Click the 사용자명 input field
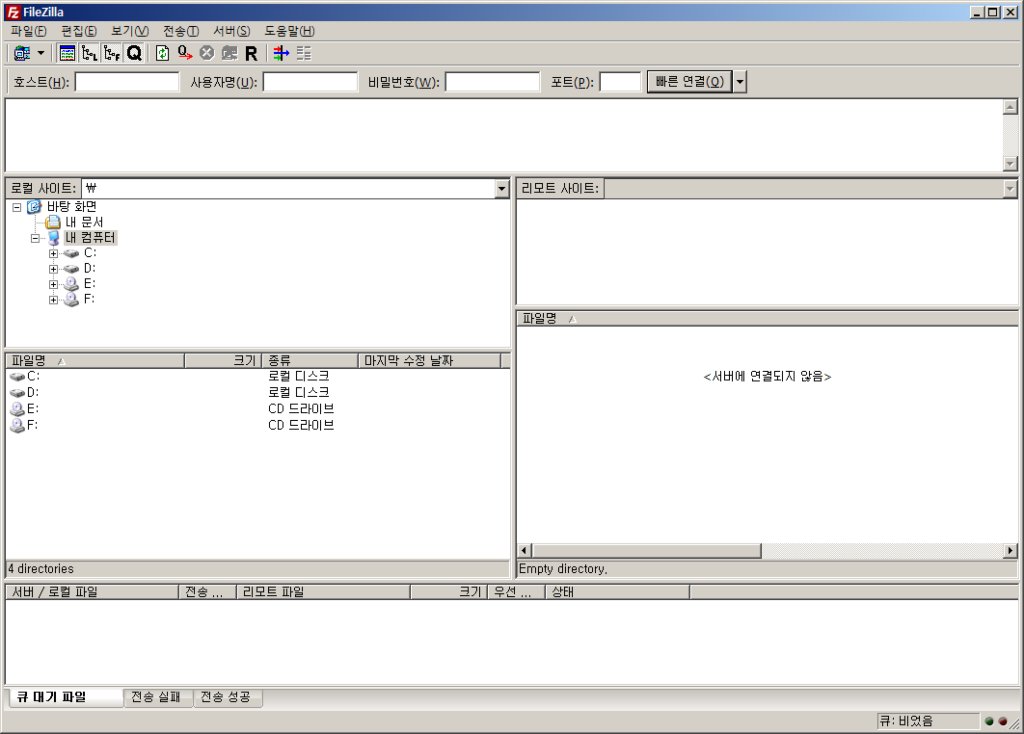The width and height of the screenshot is (1024, 734). pos(310,82)
